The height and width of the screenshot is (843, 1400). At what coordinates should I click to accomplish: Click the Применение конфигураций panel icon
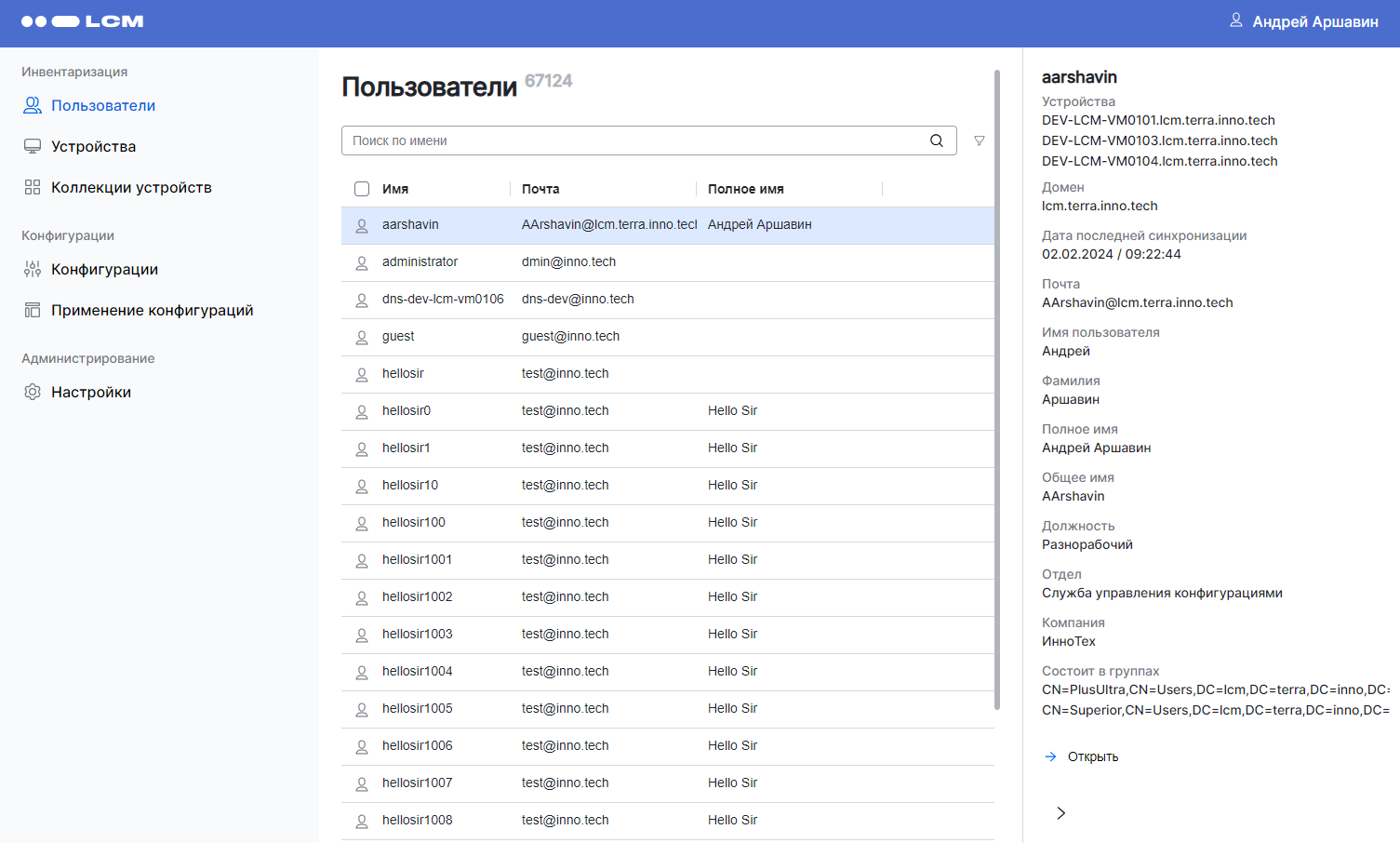[31, 310]
